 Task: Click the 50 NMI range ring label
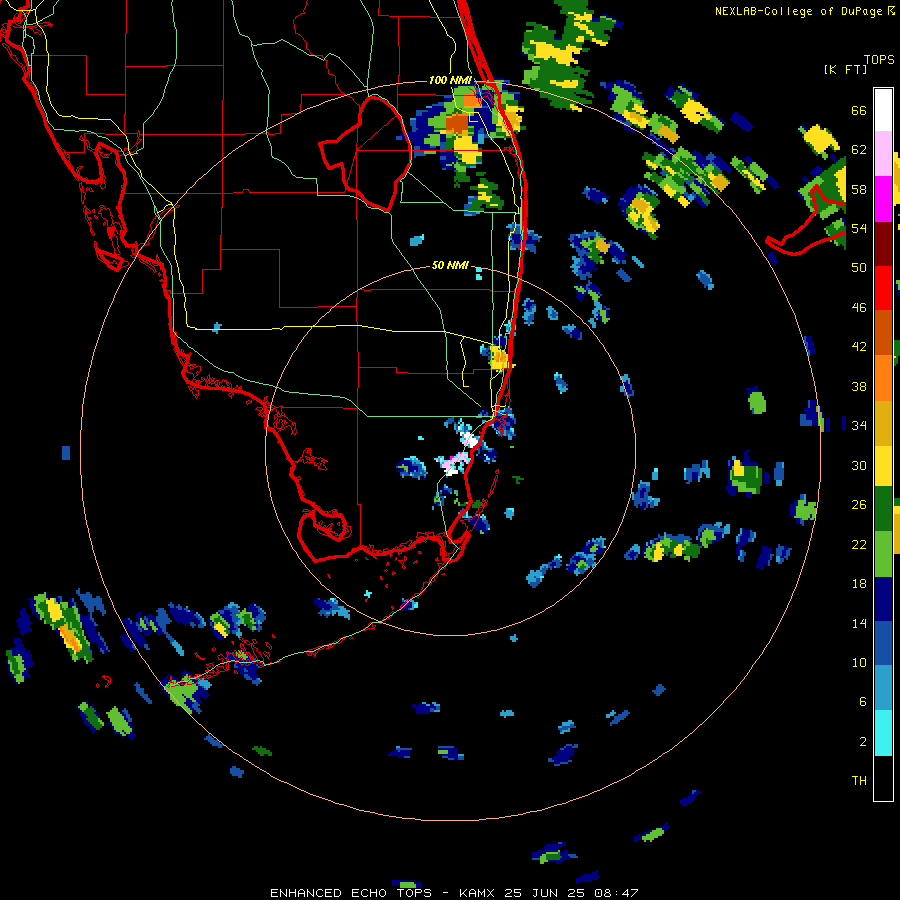click(450, 265)
